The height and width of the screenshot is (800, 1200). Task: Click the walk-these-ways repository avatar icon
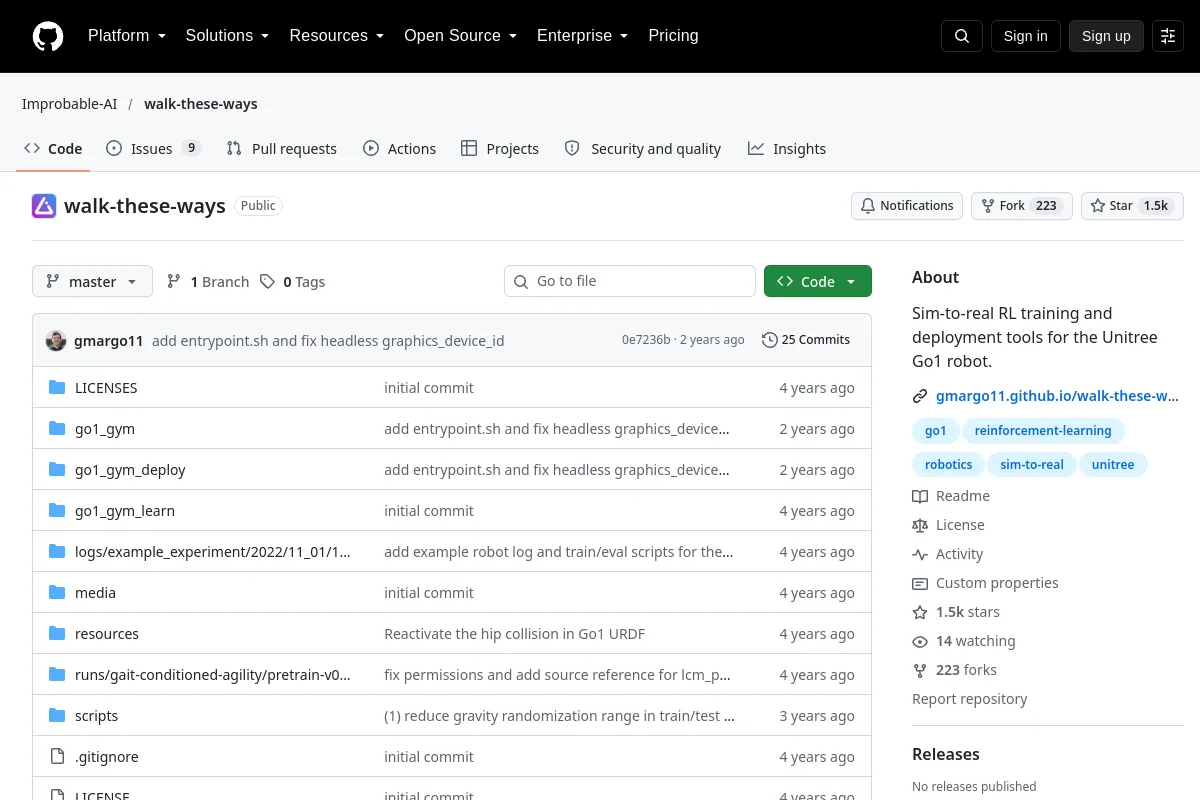pos(44,206)
